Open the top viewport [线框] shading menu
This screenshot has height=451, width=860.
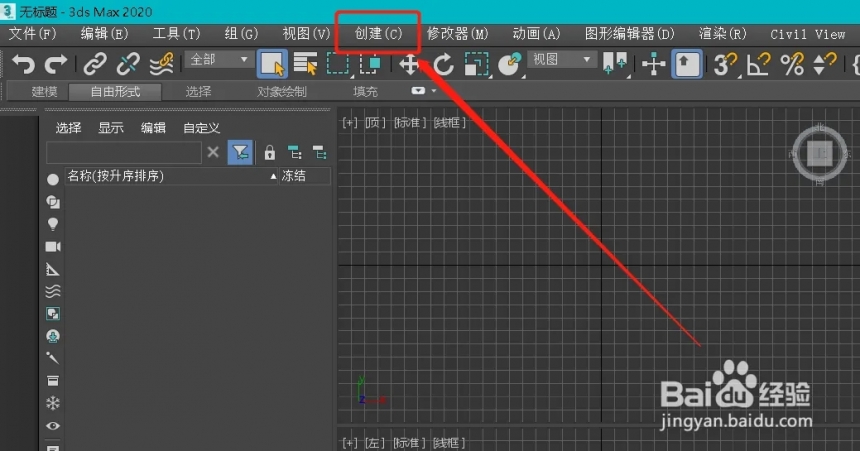449,122
